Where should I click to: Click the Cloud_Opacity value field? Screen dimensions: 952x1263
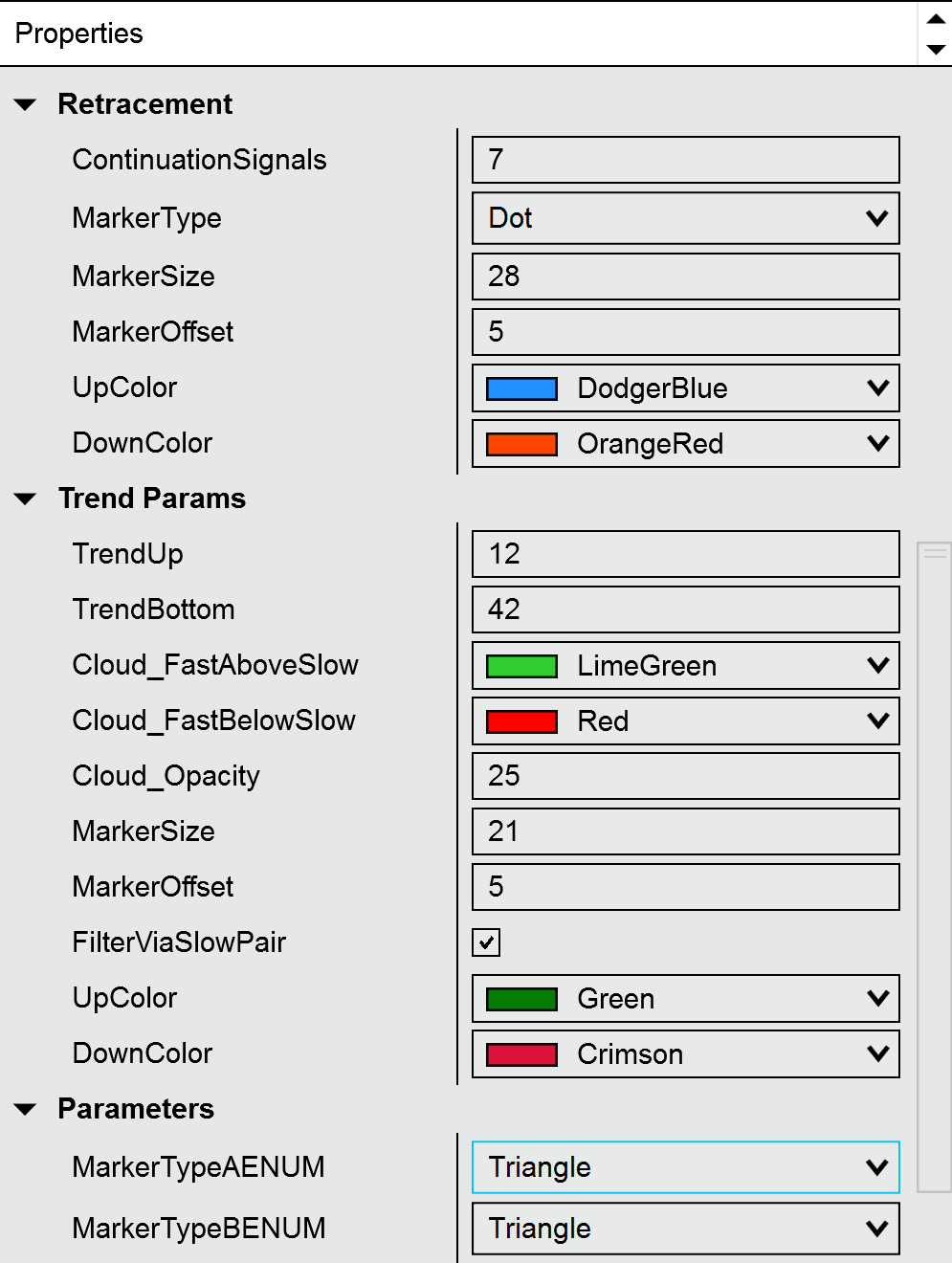click(685, 776)
